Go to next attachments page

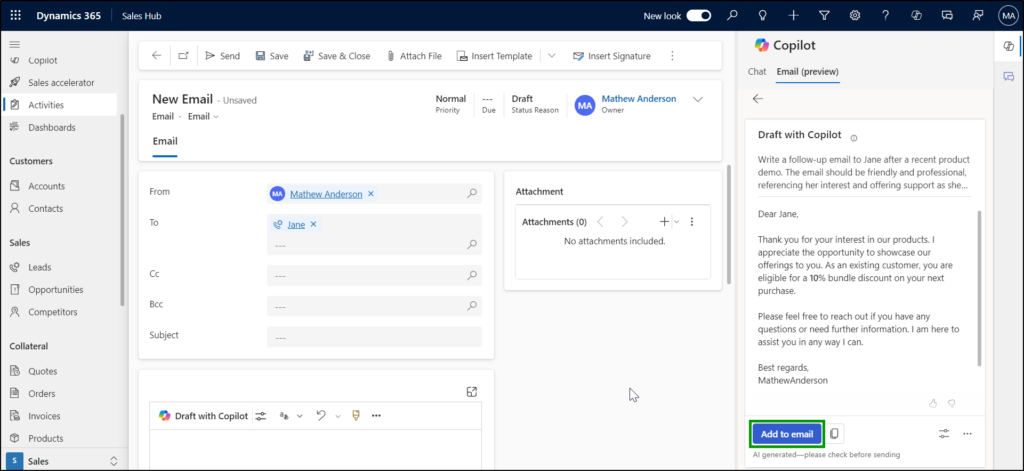click(x=624, y=221)
